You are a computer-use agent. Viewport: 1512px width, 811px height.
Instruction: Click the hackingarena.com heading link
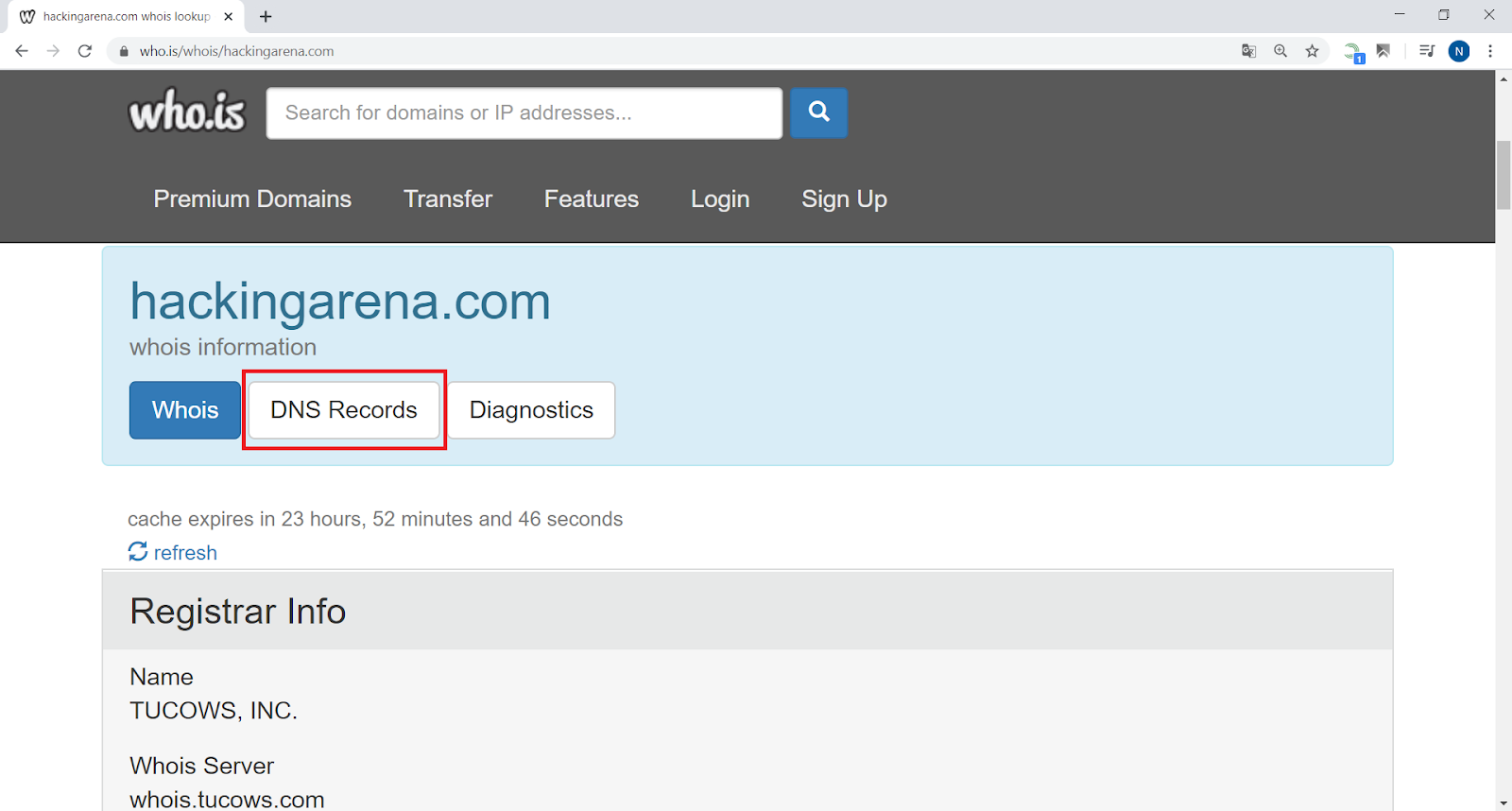pyautogui.click(x=340, y=302)
